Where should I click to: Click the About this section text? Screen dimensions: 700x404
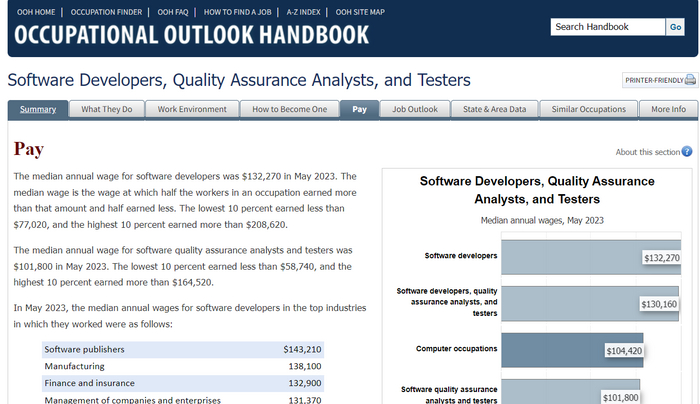click(647, 152)
